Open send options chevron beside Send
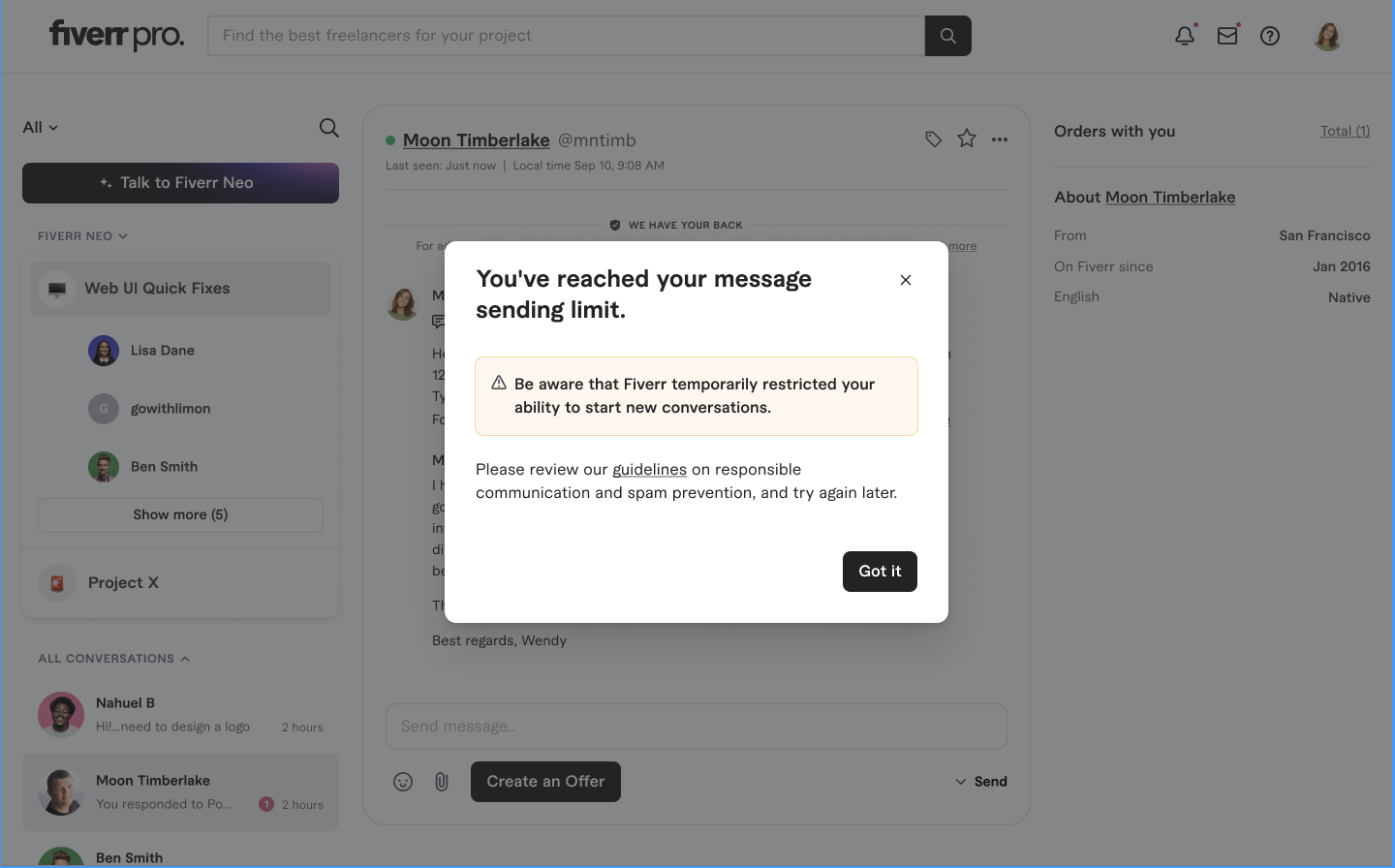This screenshot has height=868, width=1395. (960, 782)
